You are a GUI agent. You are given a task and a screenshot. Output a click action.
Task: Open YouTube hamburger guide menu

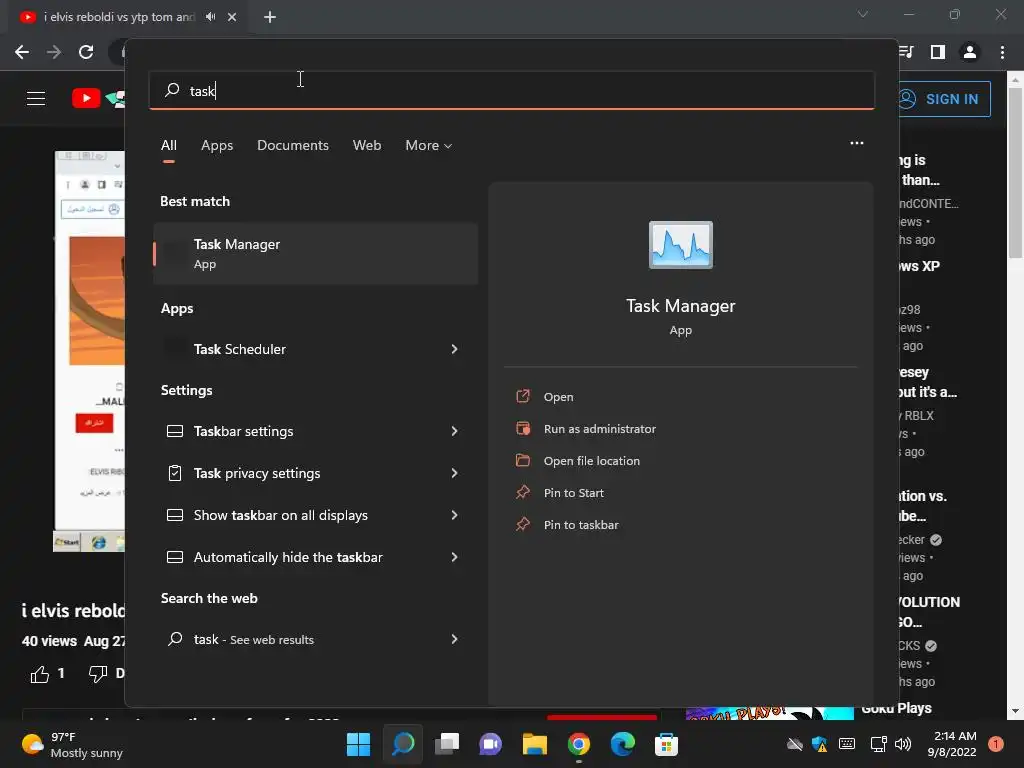pos(36,99)
